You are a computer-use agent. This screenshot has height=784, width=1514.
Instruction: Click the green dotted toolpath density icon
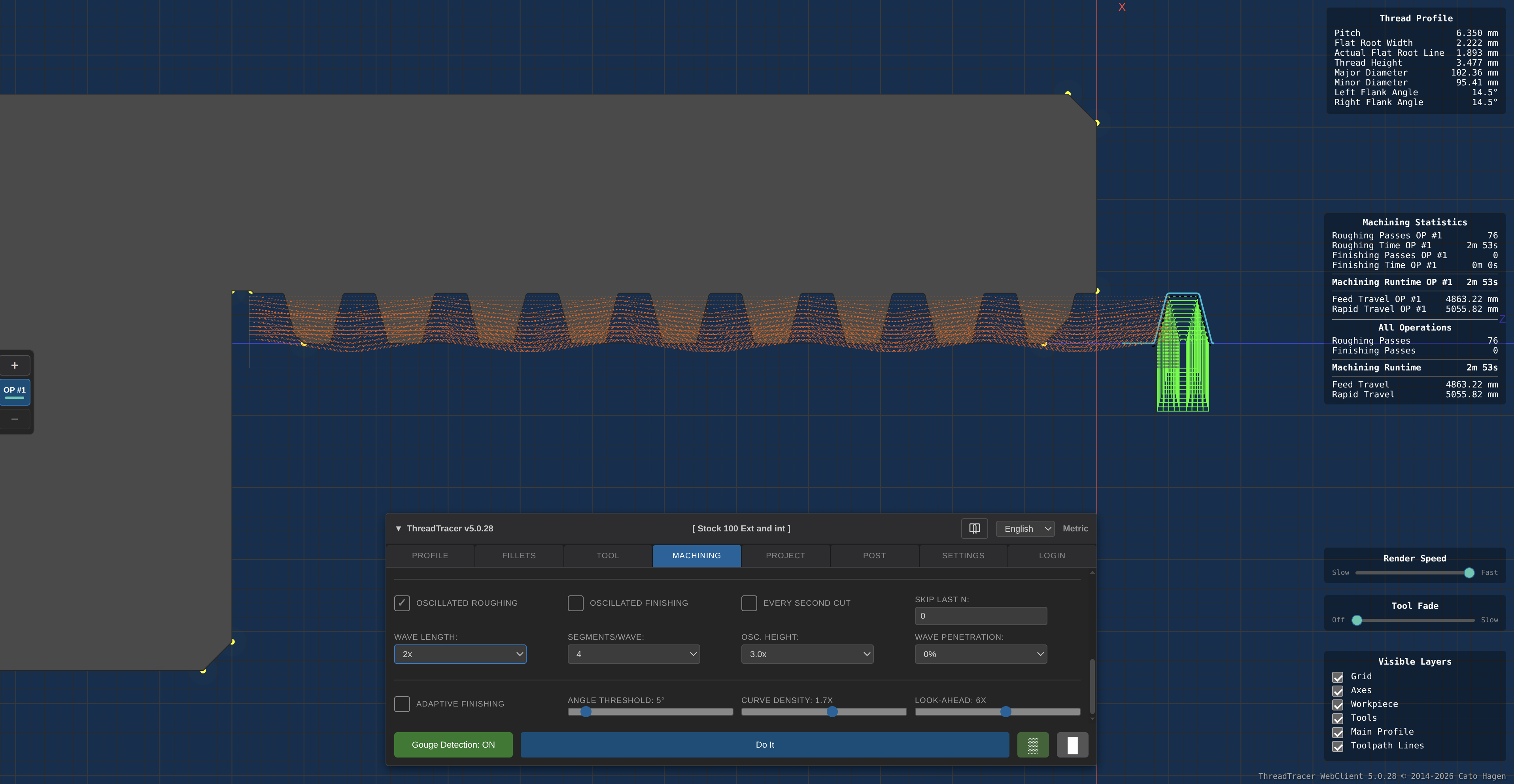pos(1033,744)
